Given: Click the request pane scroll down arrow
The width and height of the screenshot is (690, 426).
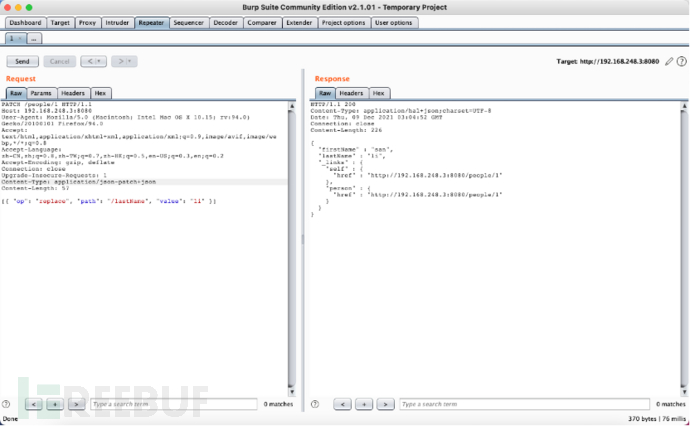Looking at the screenshot, I should (x=292, y=392).
